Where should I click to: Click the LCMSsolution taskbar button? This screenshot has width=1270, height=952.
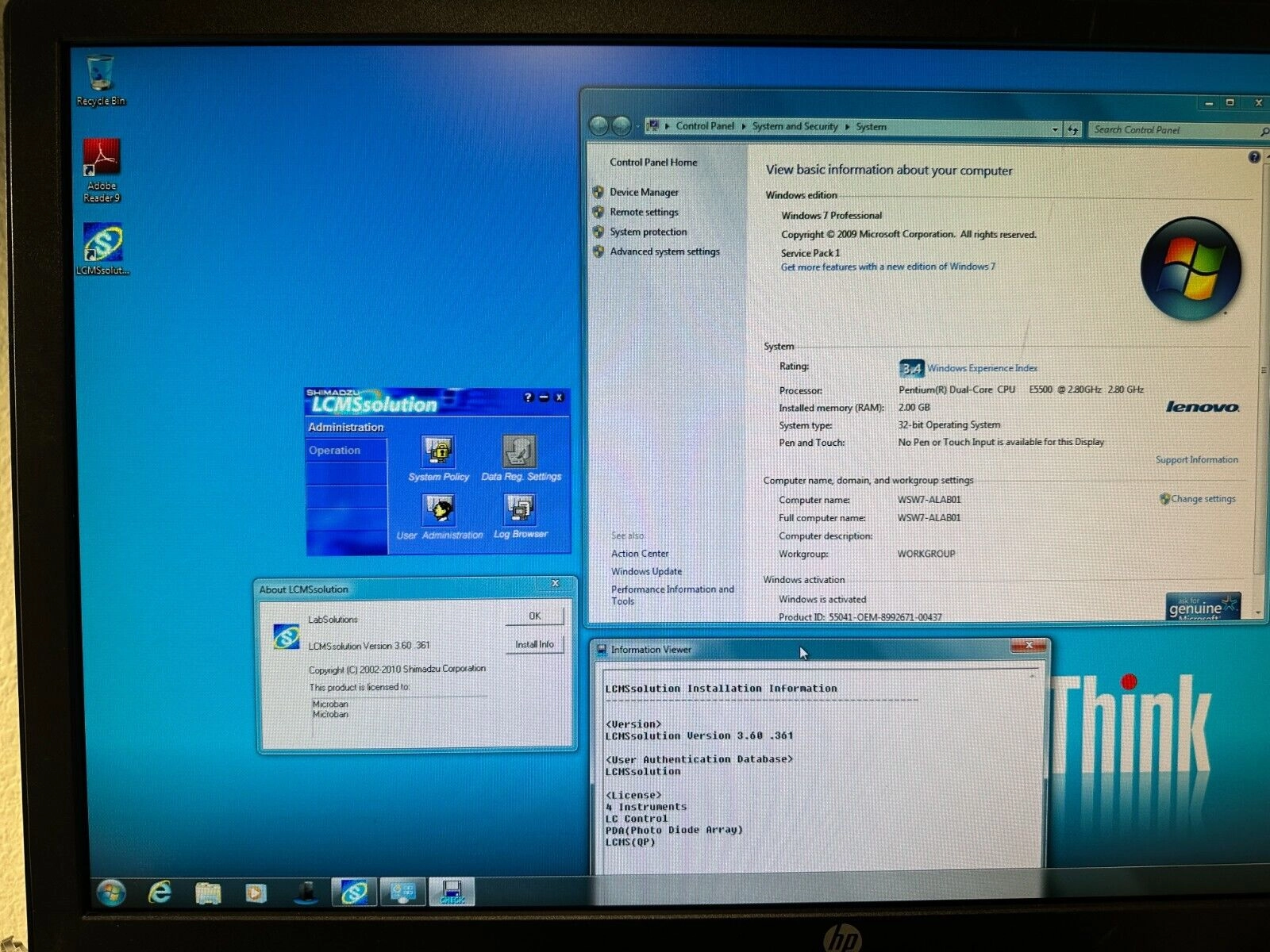(354, 892)
